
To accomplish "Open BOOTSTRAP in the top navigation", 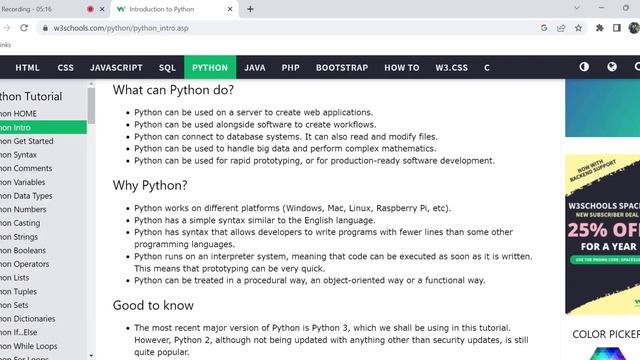I will pyautogui.click(x=342, y=68).
